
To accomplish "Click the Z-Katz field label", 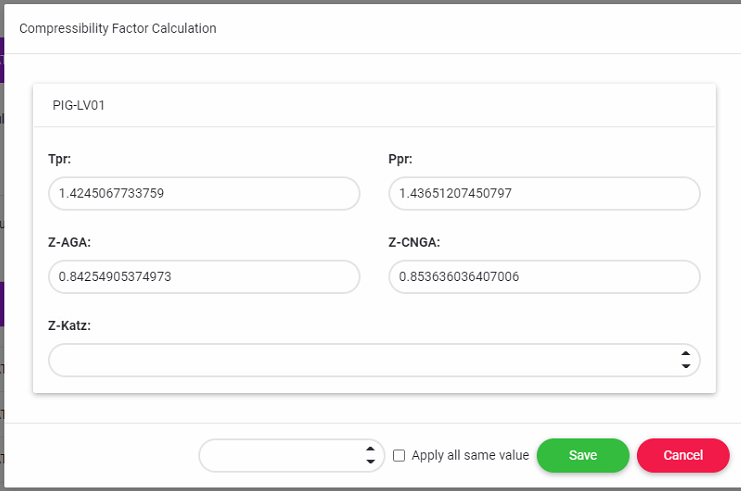I will (x=70, y=325).
